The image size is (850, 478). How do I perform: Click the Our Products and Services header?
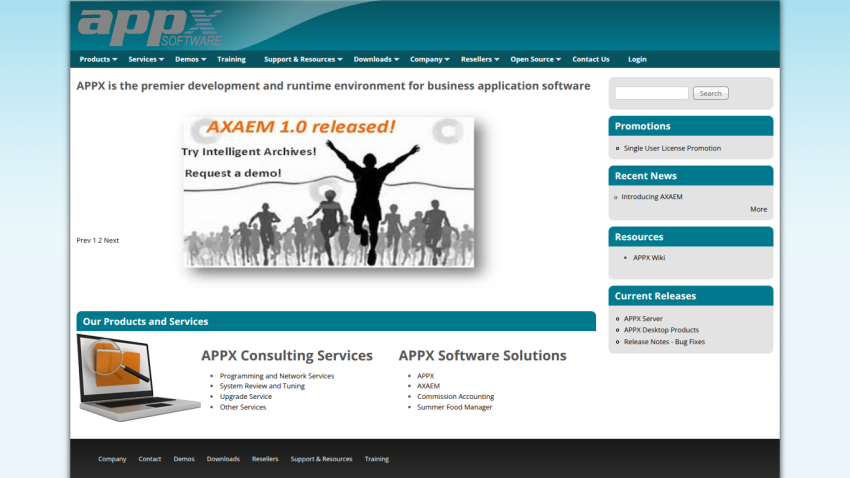(336, 321)
